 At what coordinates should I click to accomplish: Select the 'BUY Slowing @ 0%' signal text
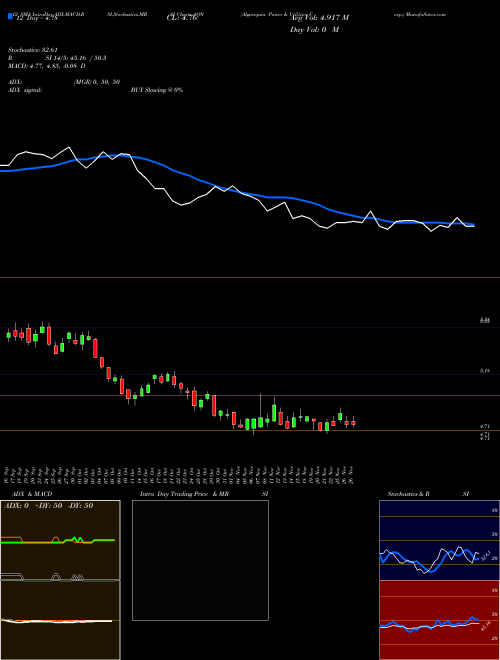(157, 90)
